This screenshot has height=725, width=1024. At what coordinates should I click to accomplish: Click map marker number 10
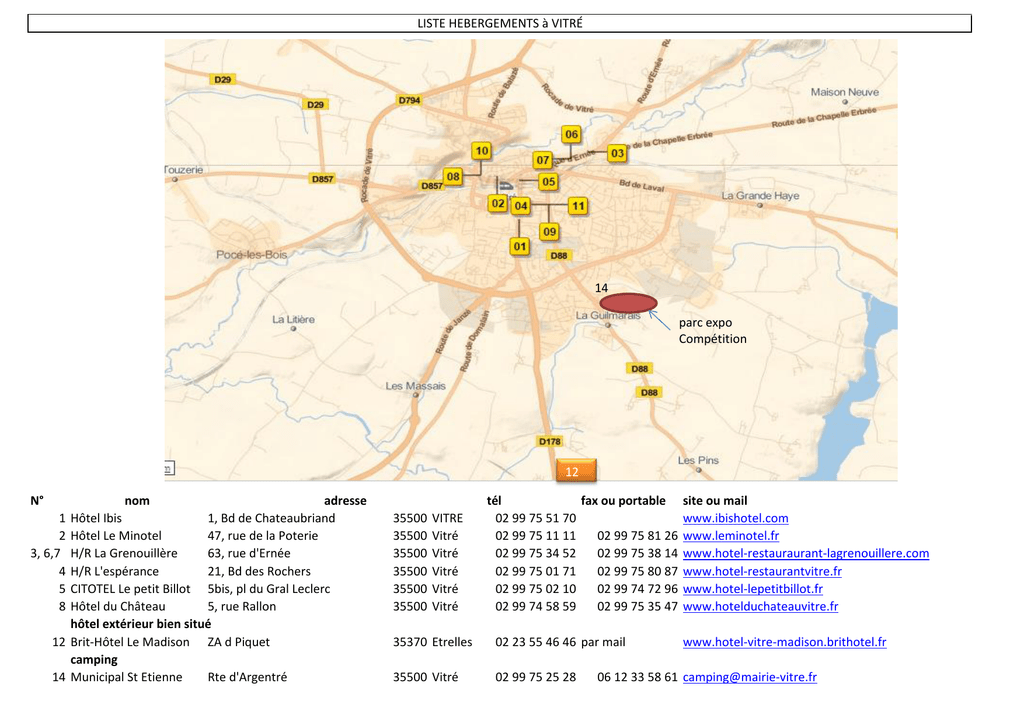tap(481, 151)
